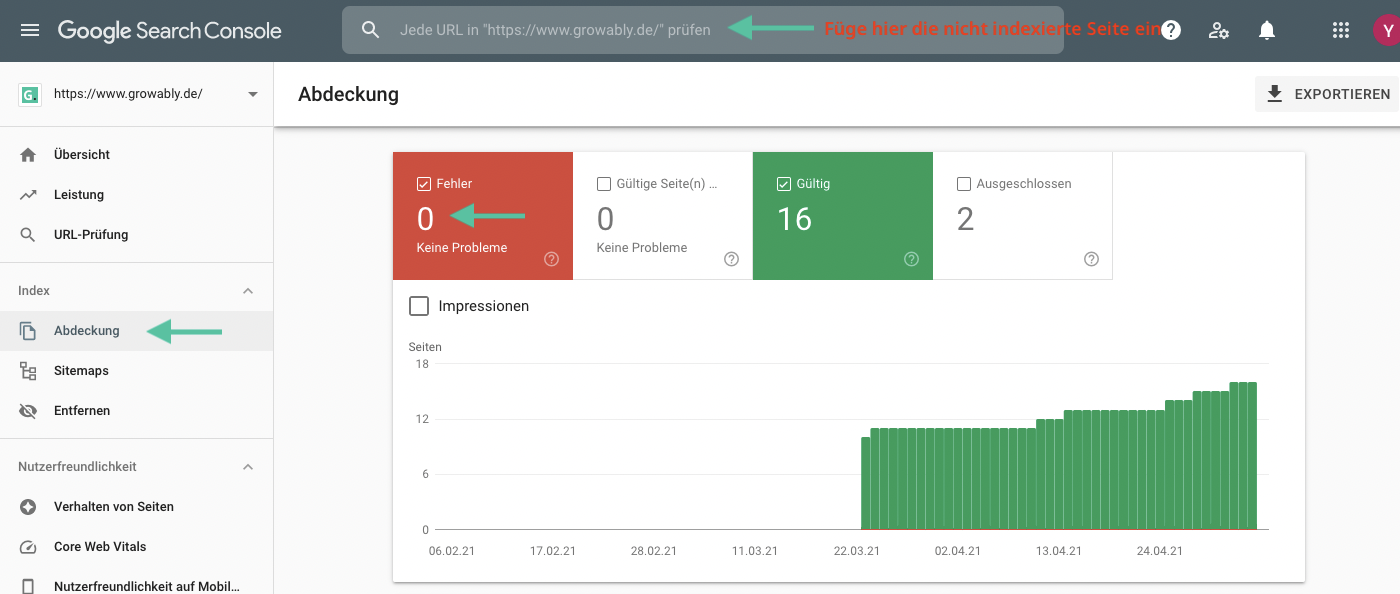Click the help icon on Ausgeschlossen card
The width and height of the screenshot is (1400, 594).
1091,259
